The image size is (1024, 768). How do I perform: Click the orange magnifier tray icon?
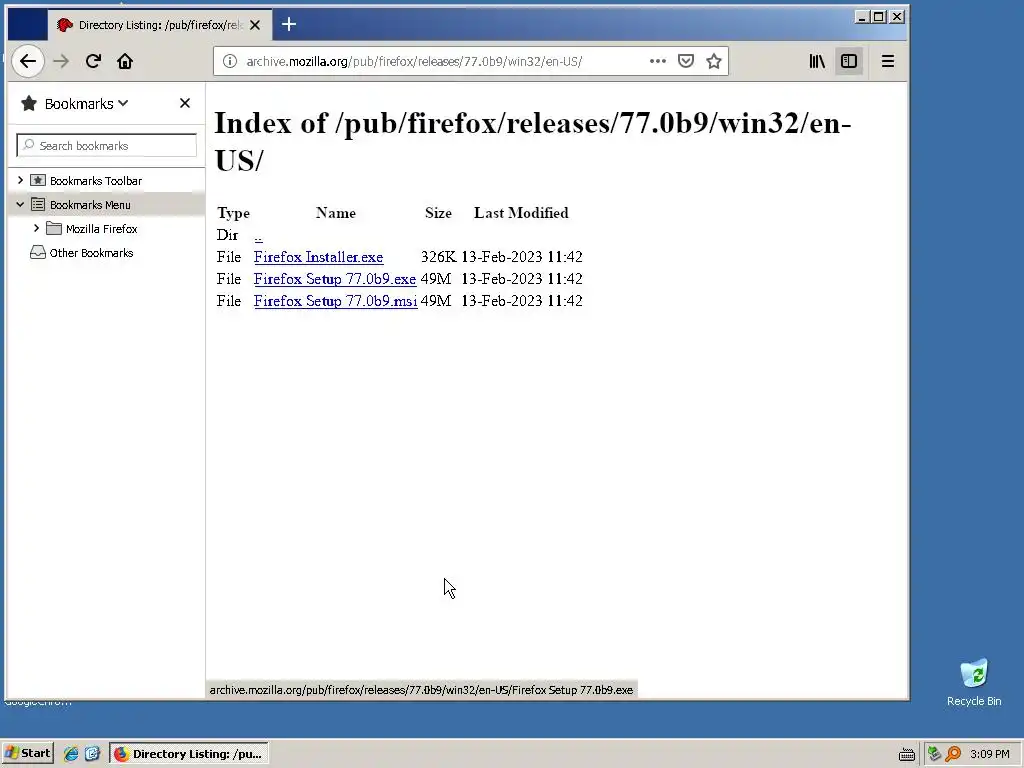[x=953, y=754]
